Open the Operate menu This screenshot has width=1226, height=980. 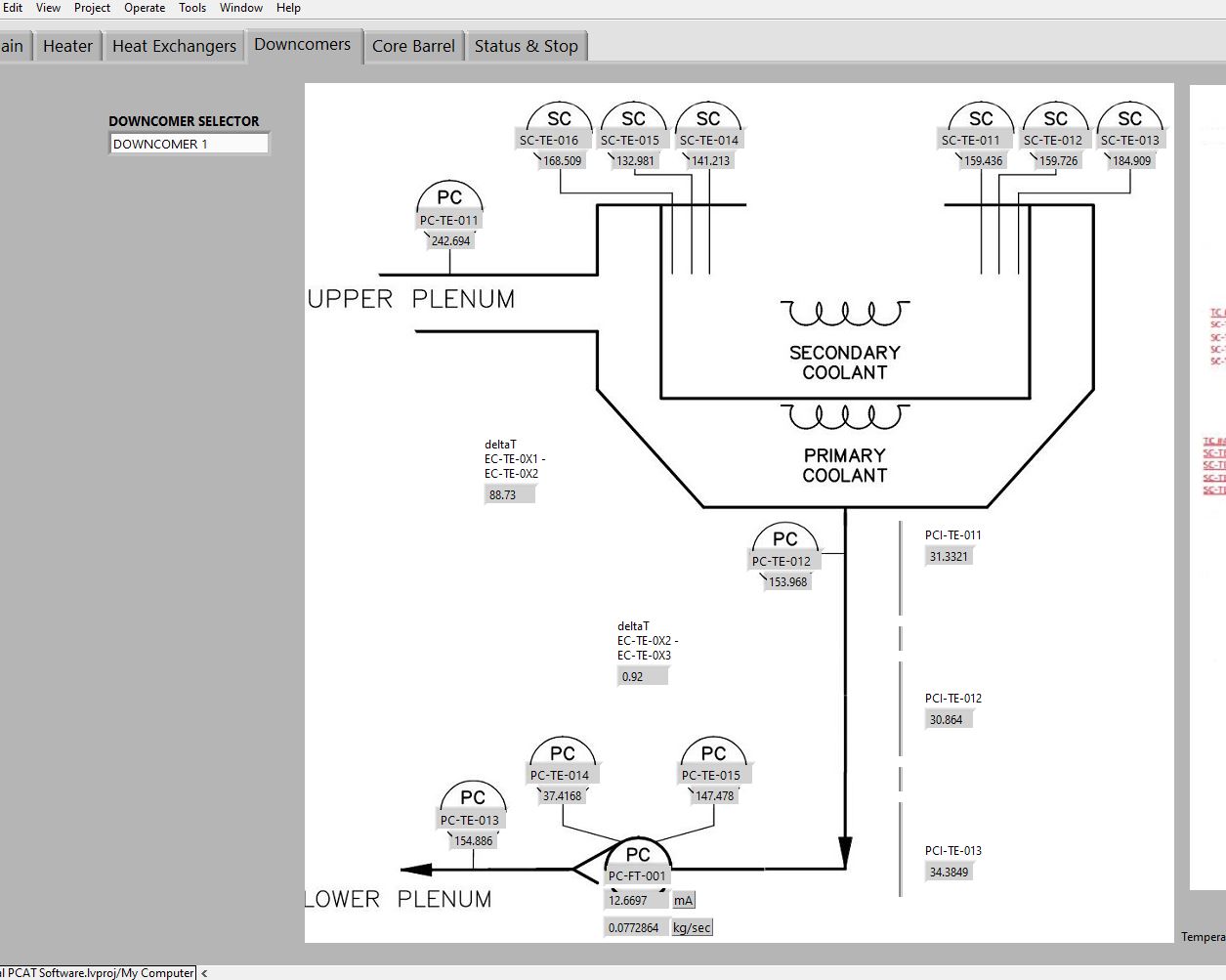145,8
